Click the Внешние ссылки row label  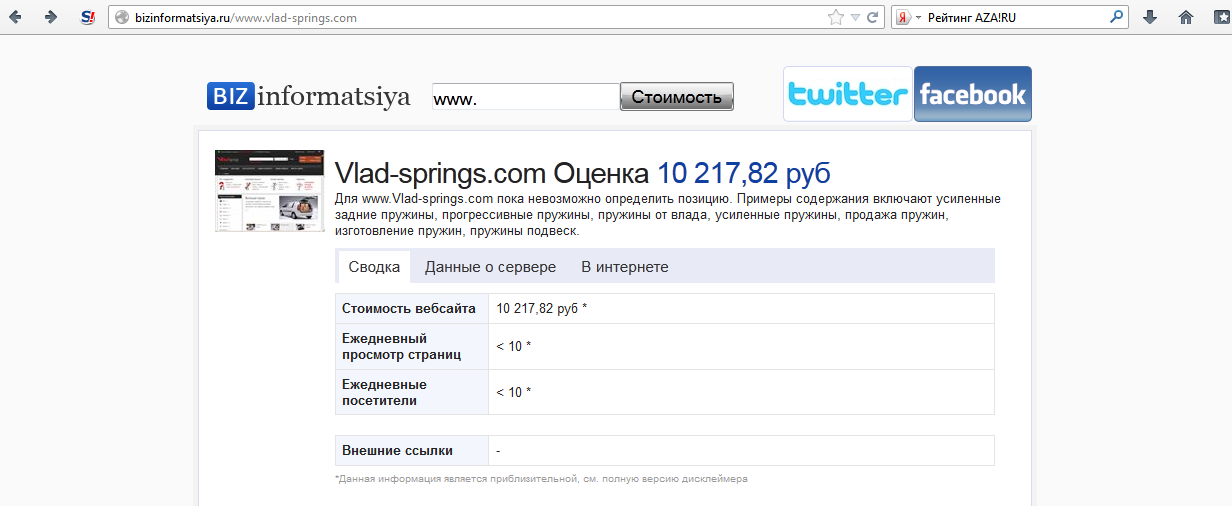pyautogui.click(x=397, y=450)
